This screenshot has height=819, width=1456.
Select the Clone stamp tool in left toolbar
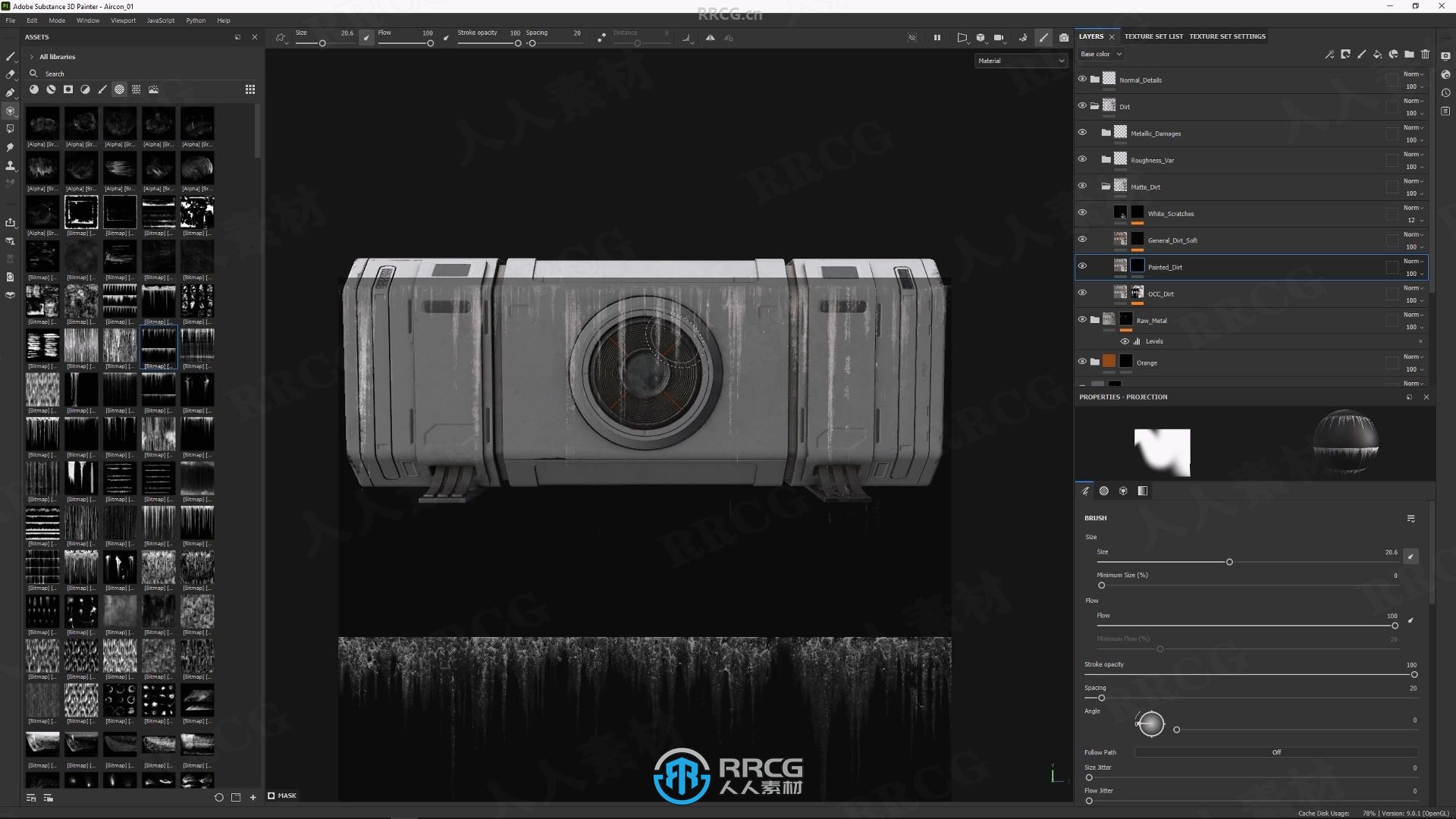[x=10, y=165]
